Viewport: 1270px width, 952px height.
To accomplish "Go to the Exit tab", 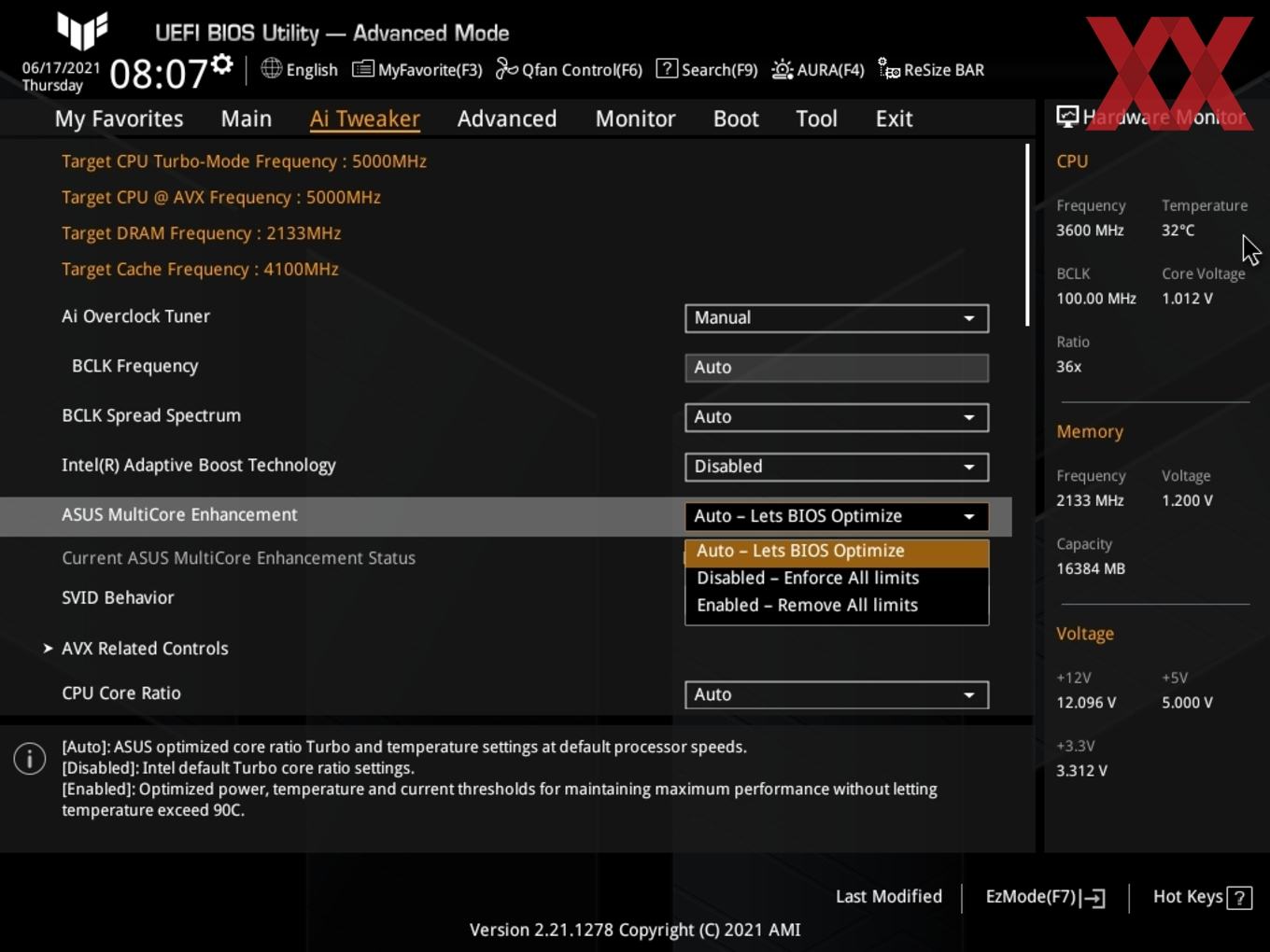I will [x=894, y=119].
